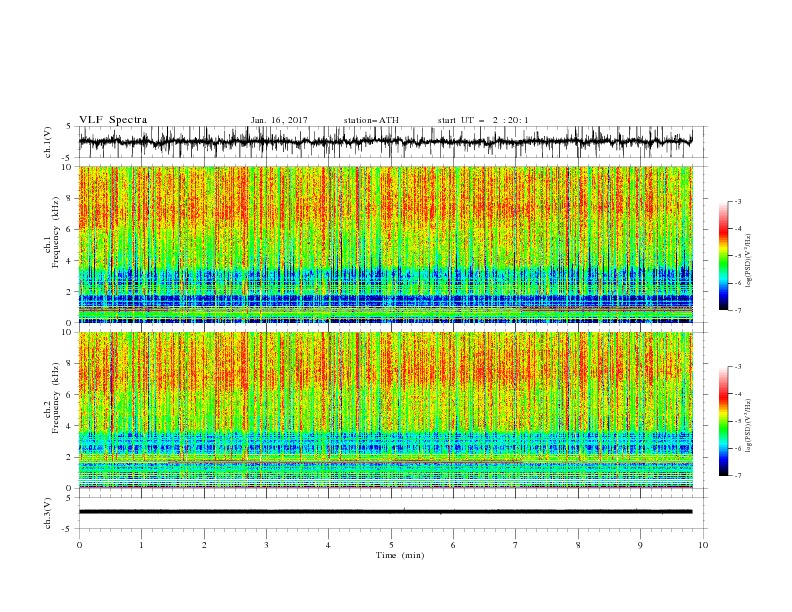Click the ch.2 color bar 'log(PSD)(V²/Hz)' label

pos(748,426)
